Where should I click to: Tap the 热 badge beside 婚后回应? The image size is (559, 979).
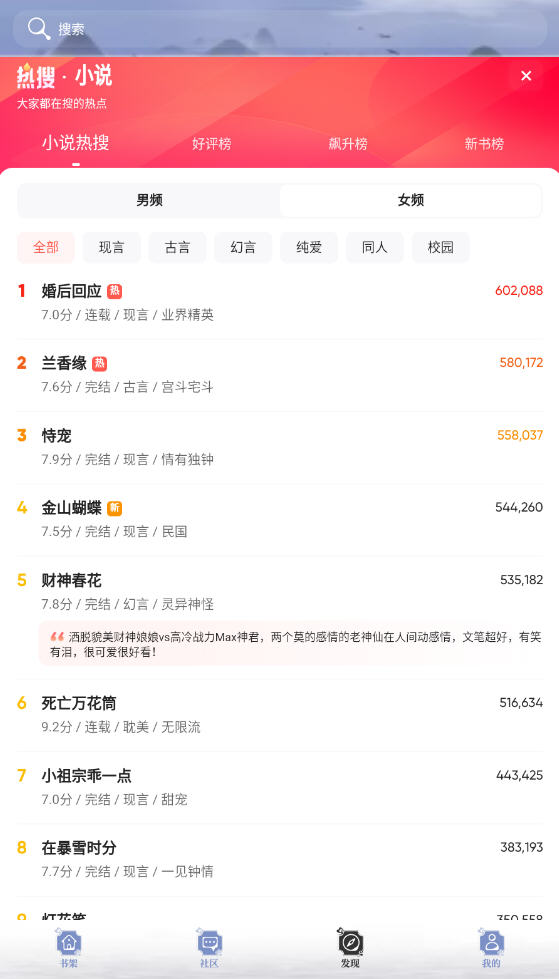pyautogui.click(x=114, y=291)
